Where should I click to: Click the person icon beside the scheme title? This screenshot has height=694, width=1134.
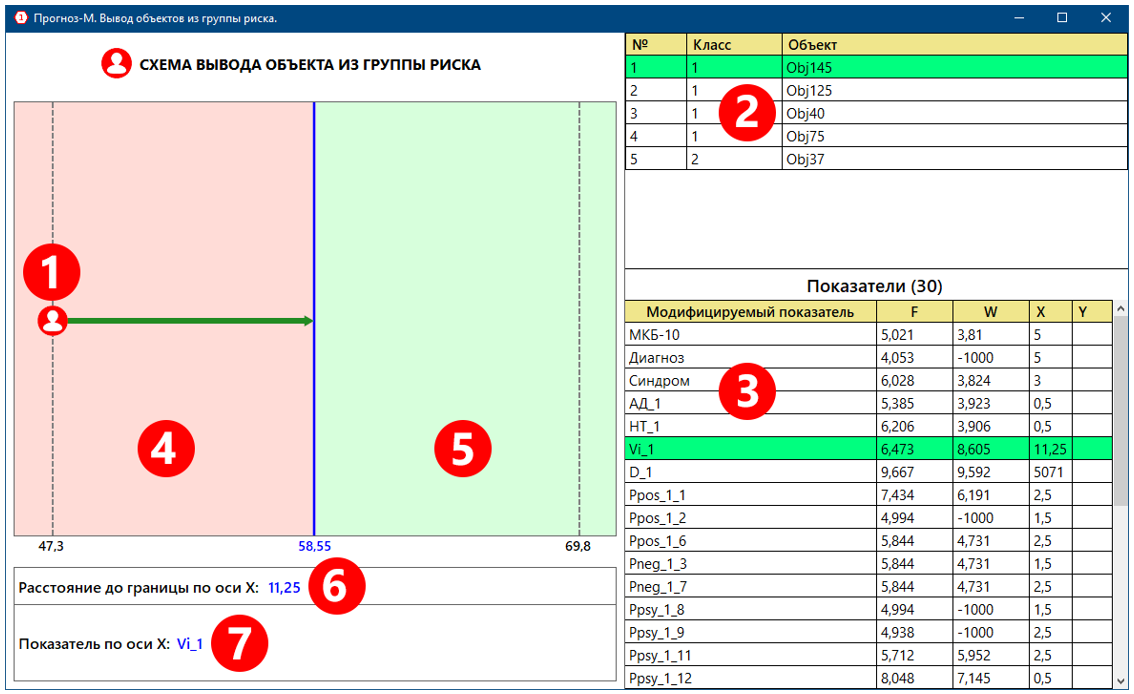(117, 64)
